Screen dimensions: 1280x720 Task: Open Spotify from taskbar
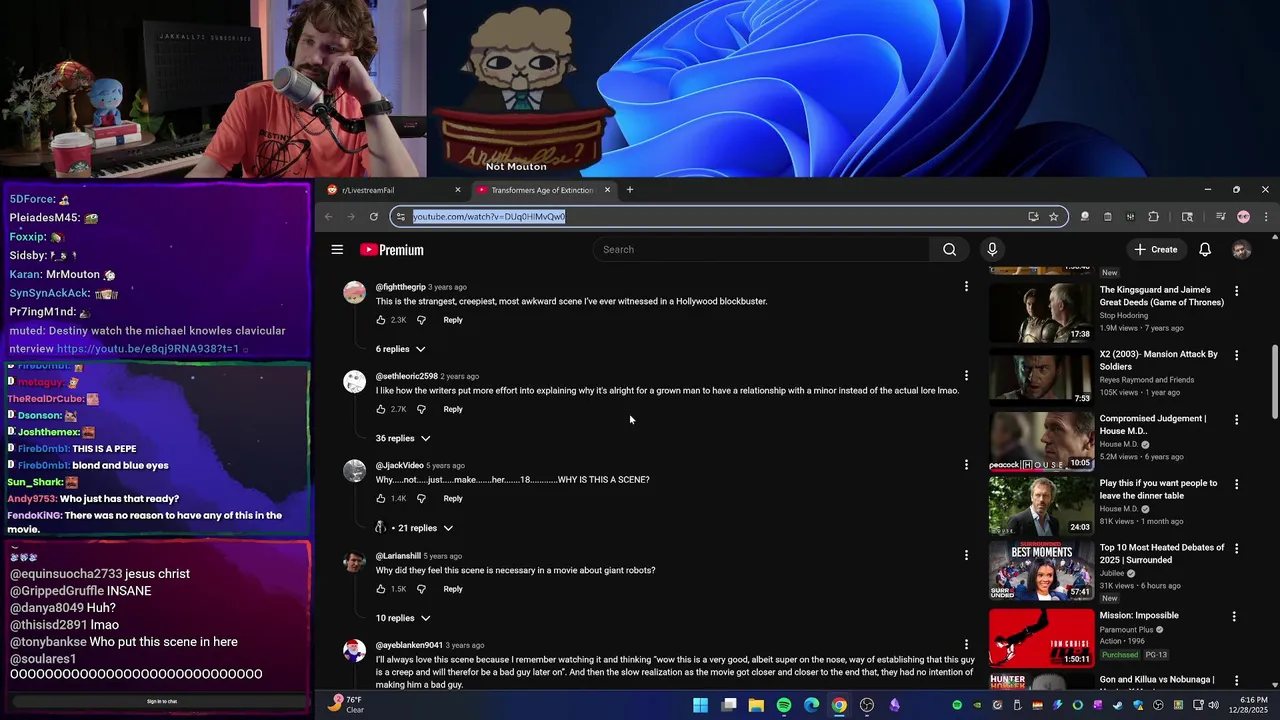(x=784, y=705)
